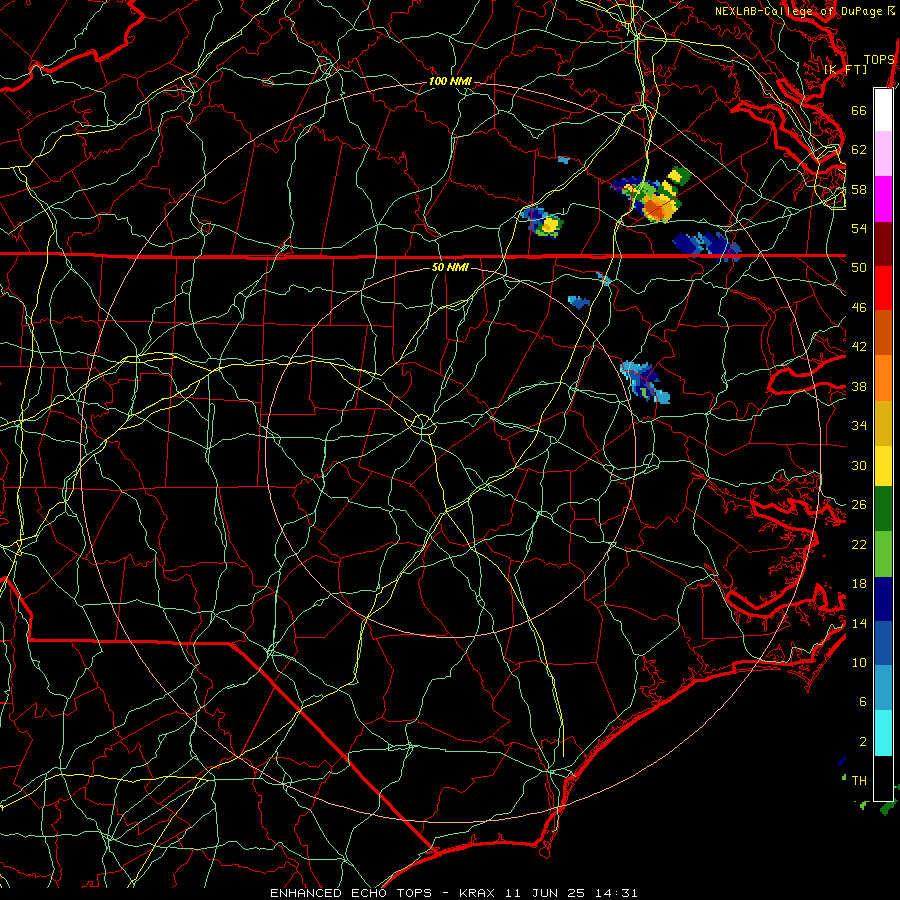The height and width of the screenshot is (900, 900).
Task: Click the TOPS K FT legend title
Action: click(x=859, y=64)
